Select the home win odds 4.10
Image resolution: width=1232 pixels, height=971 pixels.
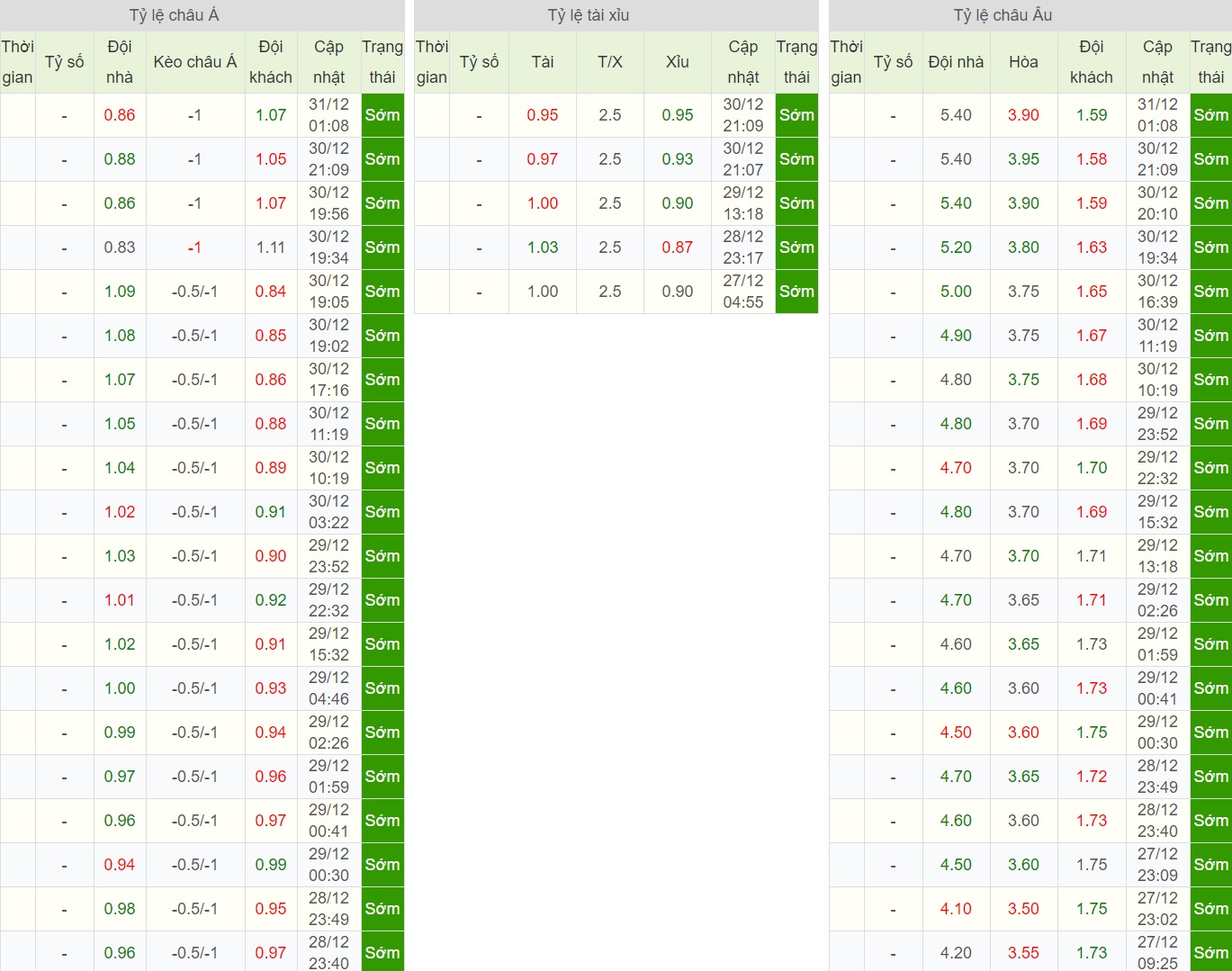pyautogui.click(x=956, y=909)
